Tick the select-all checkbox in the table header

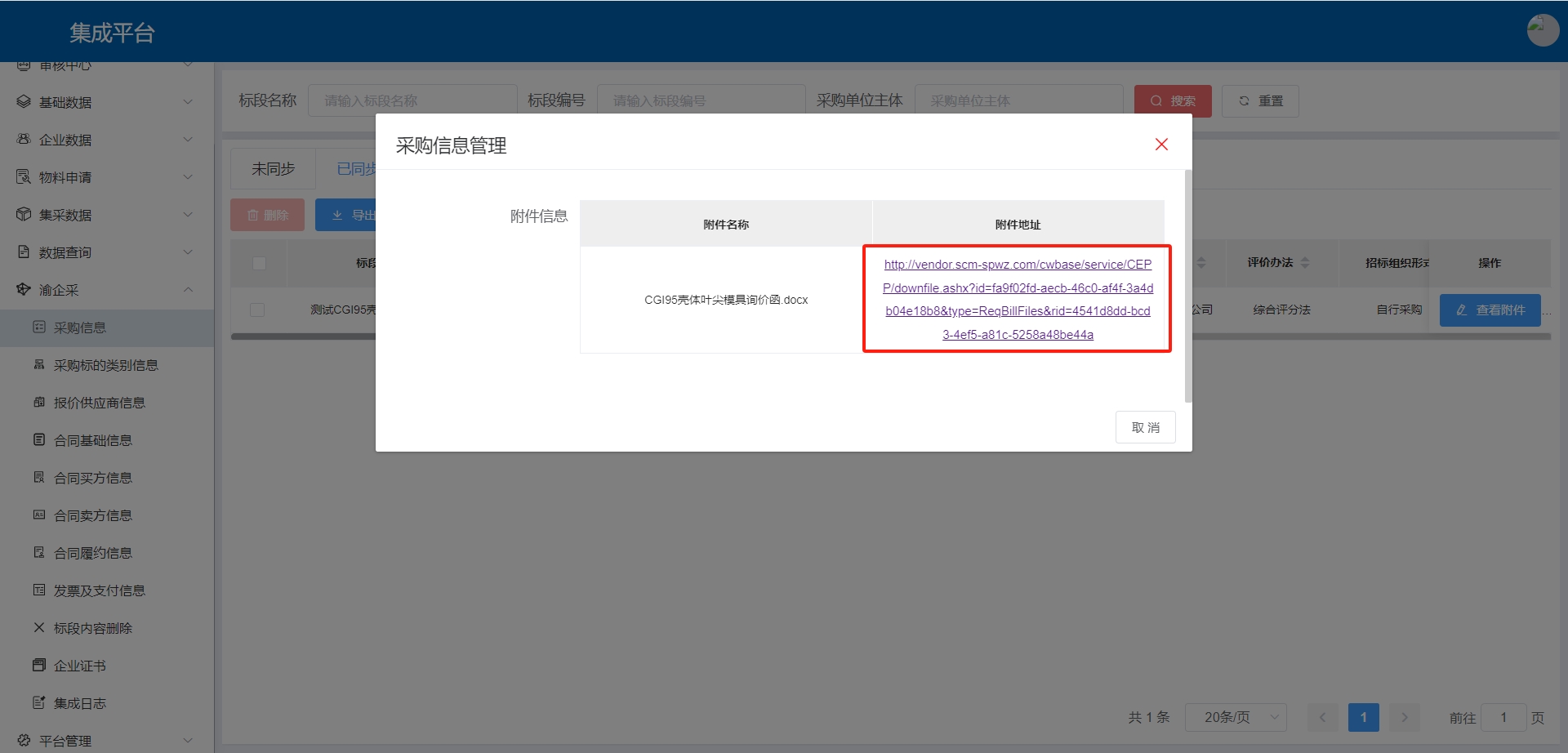(259, 263)
